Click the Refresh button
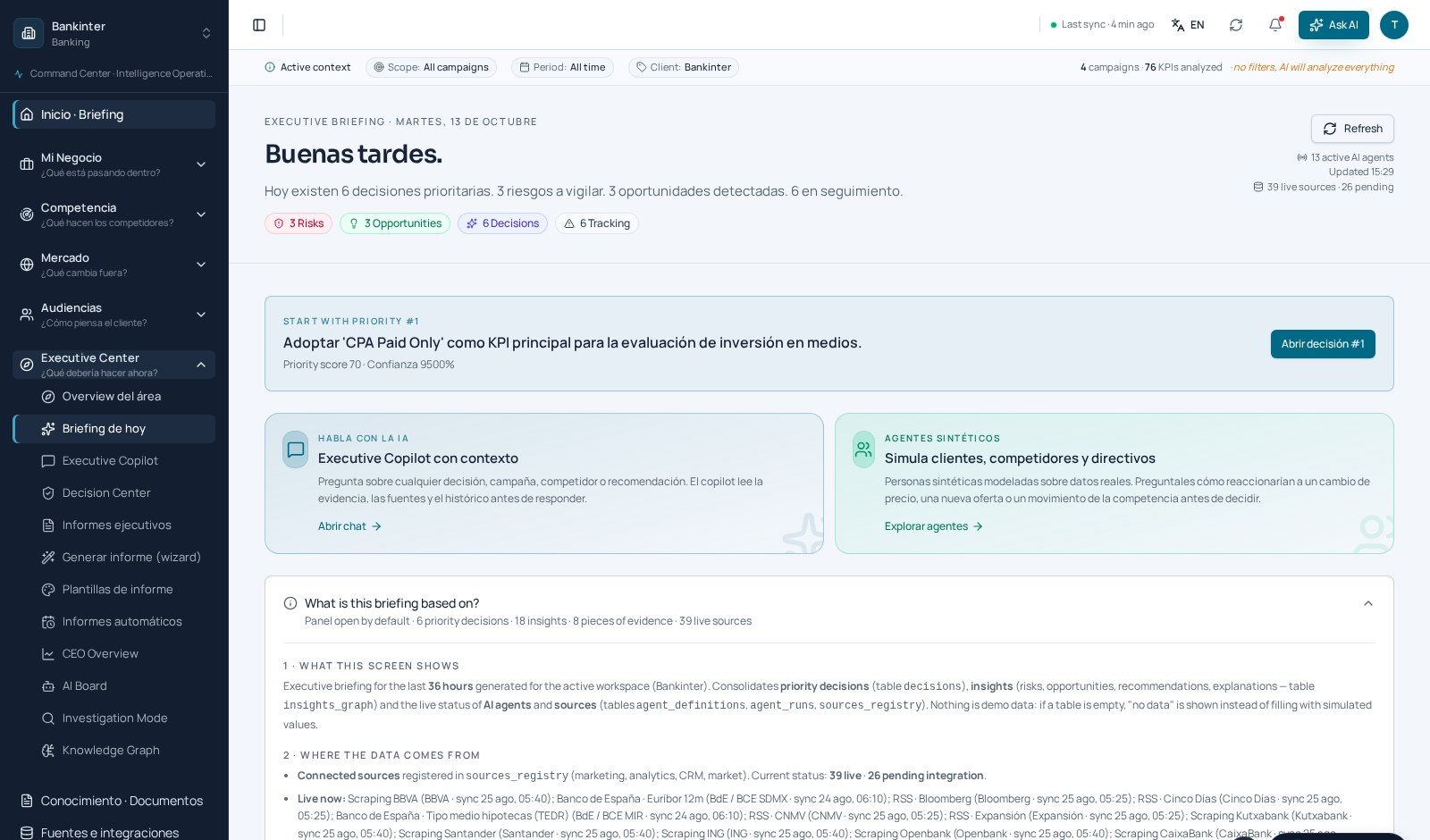The width and height of the screenshot is (1430, 840). [1352, 129]
